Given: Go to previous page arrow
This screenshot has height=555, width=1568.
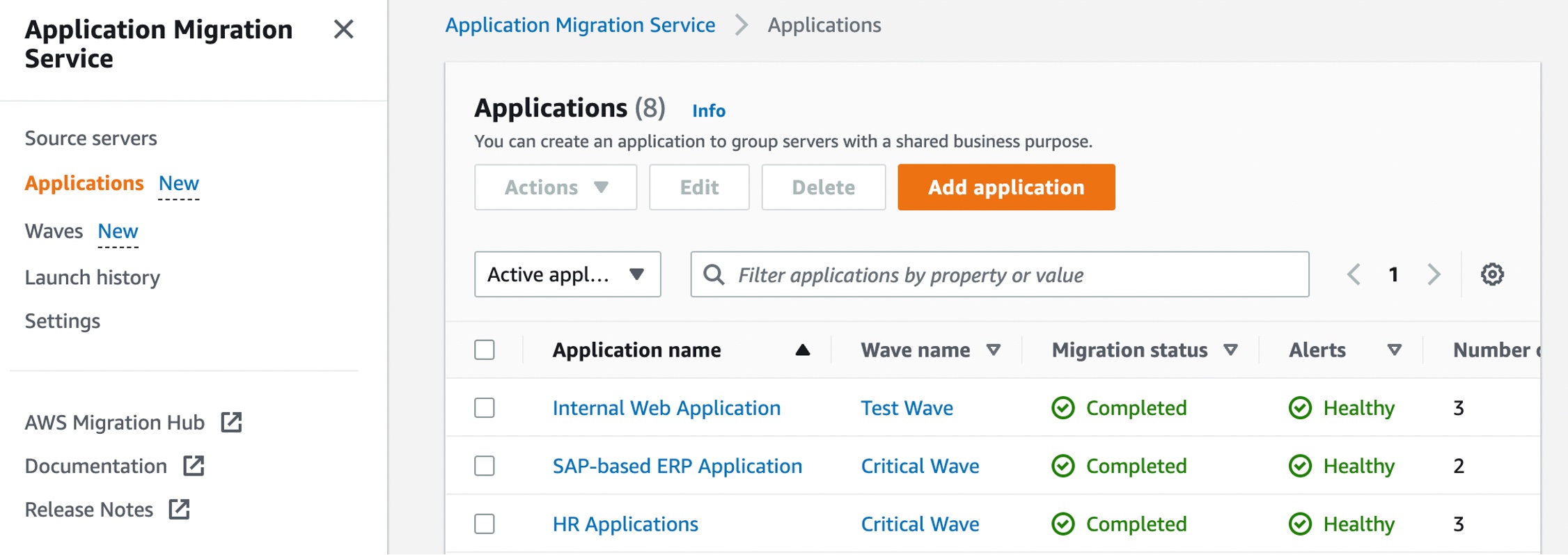Looking at the screenshot, I should [x=1354, y=274].
